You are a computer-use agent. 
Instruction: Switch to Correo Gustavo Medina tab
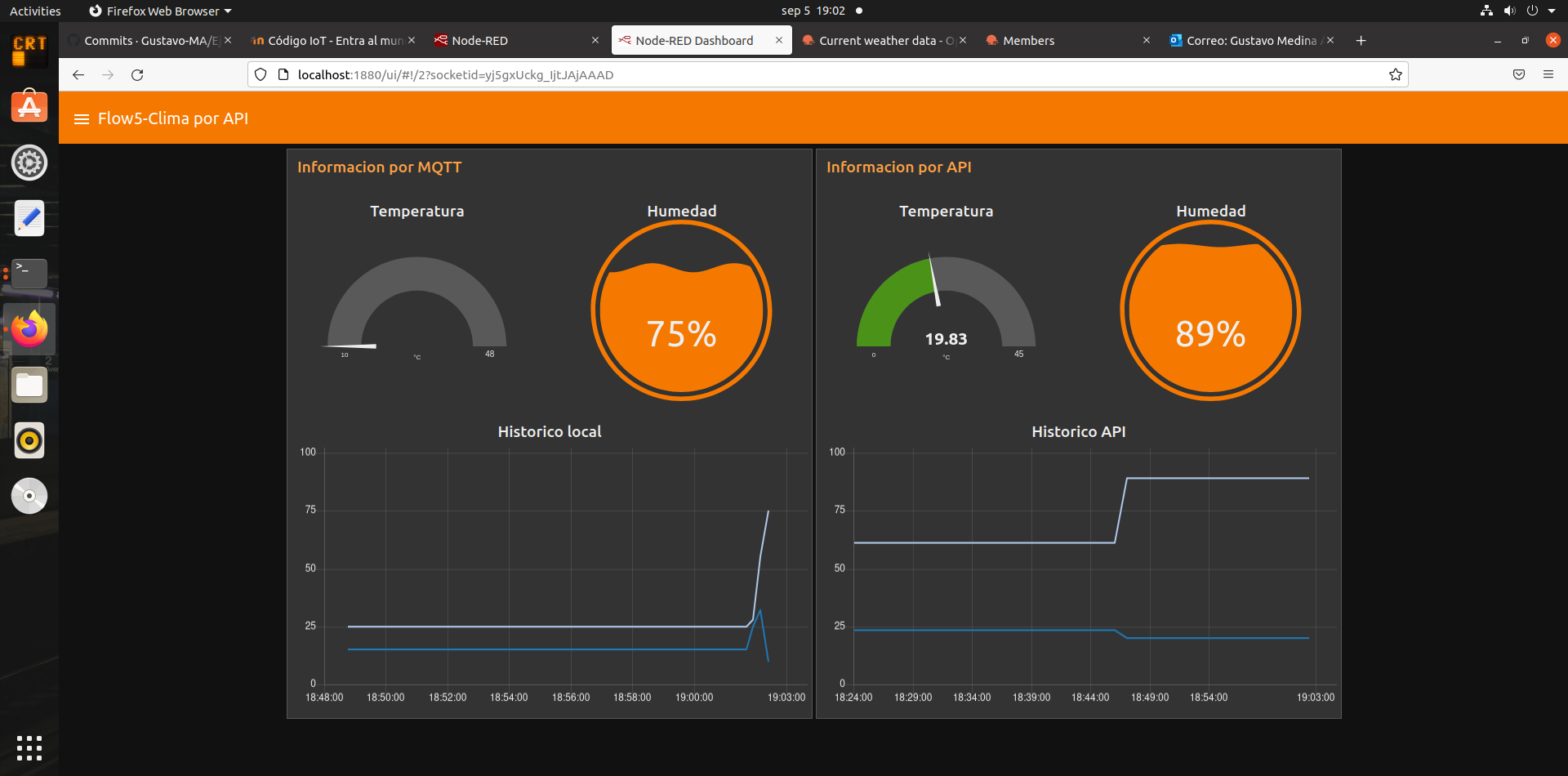coord(1251,41)
